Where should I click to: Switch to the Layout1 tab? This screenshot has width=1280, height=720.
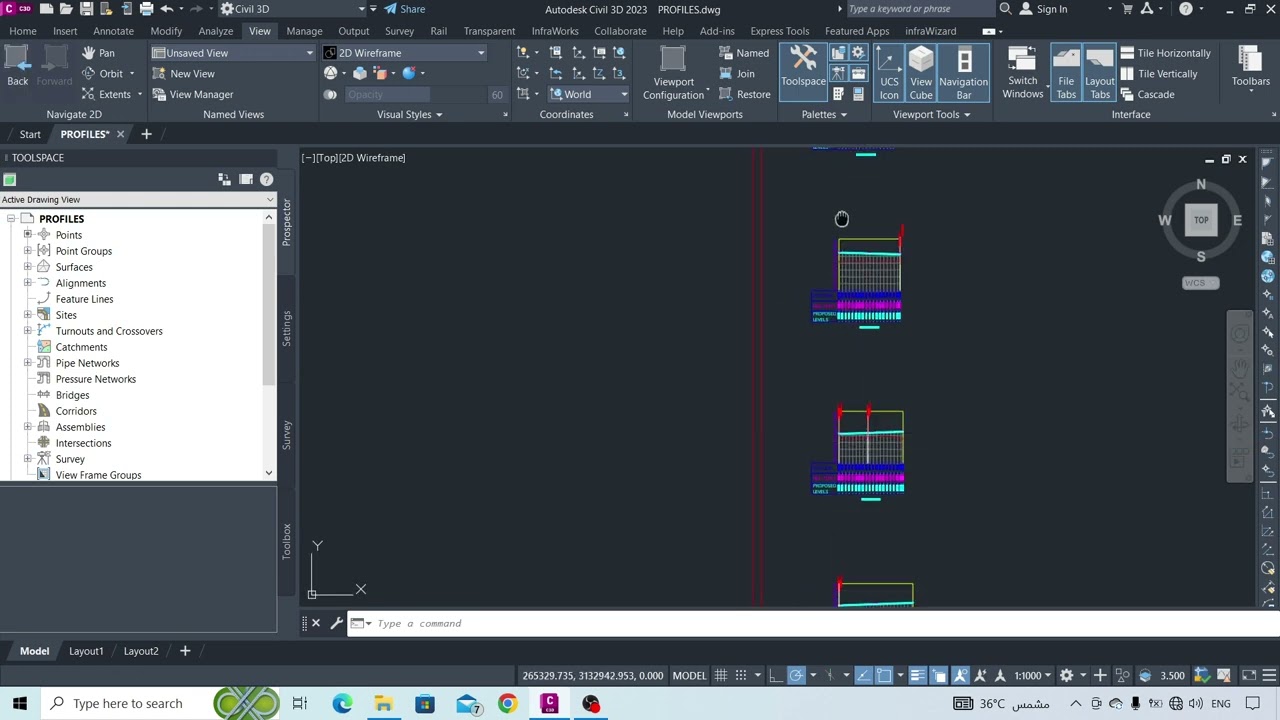pyautogui.click(x=86, y=651)
